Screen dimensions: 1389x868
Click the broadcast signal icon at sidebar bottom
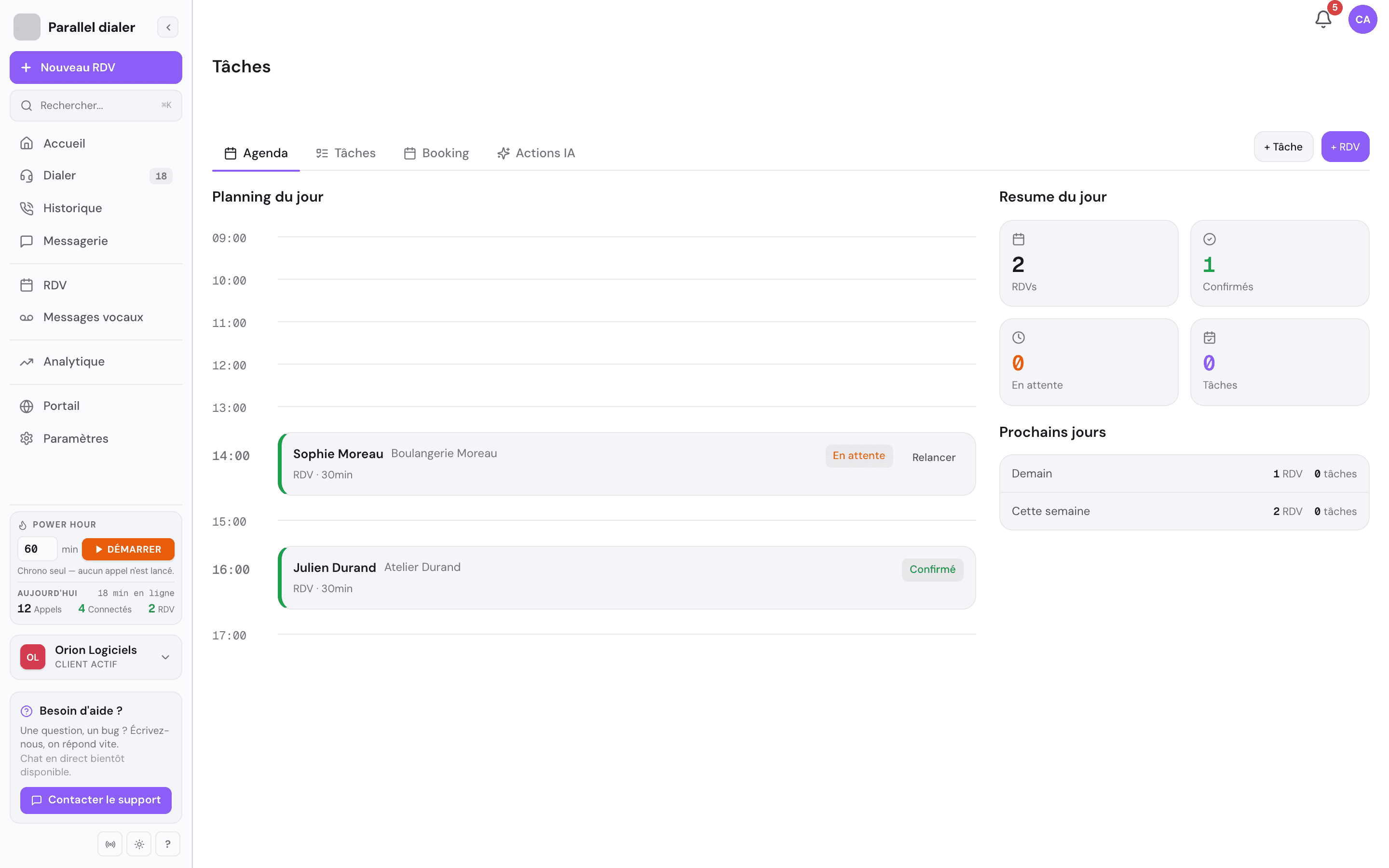click(110, 844)
